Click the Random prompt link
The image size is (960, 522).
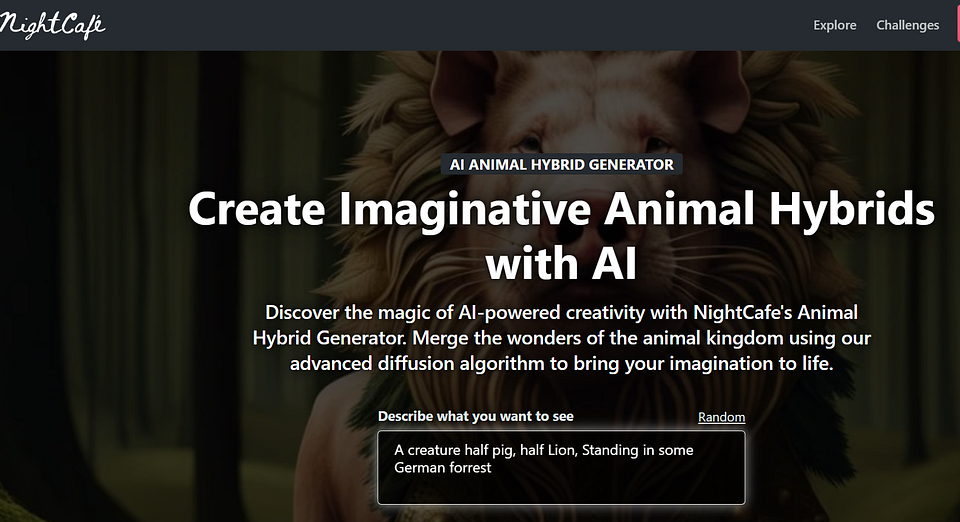pyautogui.click(x=721, y=417)
